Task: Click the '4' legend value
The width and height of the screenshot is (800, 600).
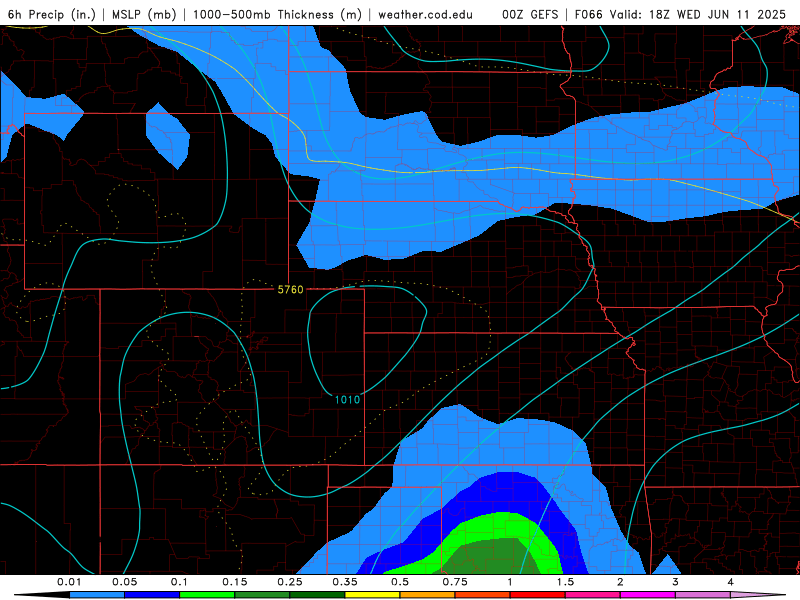Action: 731,582
